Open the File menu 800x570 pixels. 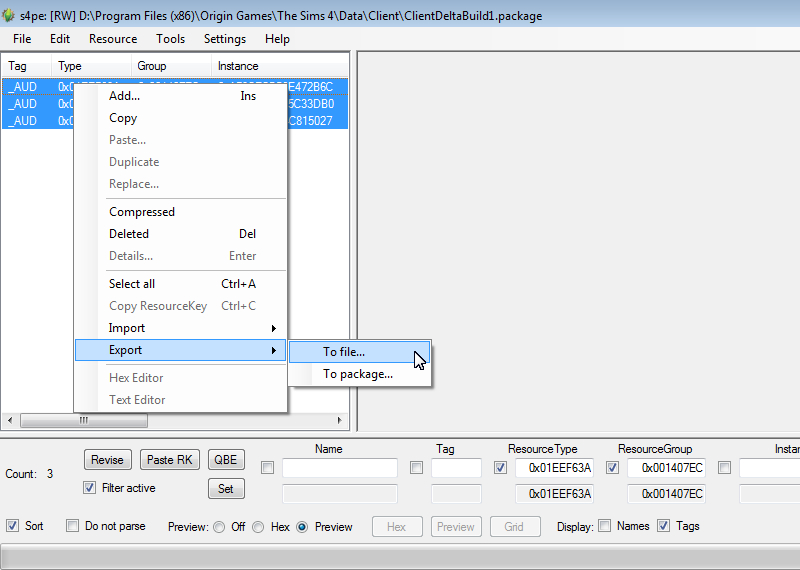tap(22, 39)
